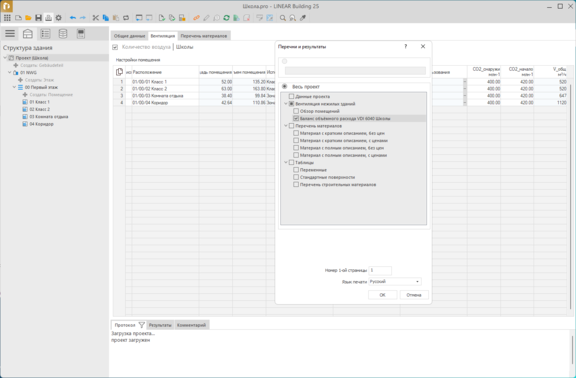The image size is (576, 378).
Task: Check Материал с полным описанием, с ценами
Action: tap(296, 155)
